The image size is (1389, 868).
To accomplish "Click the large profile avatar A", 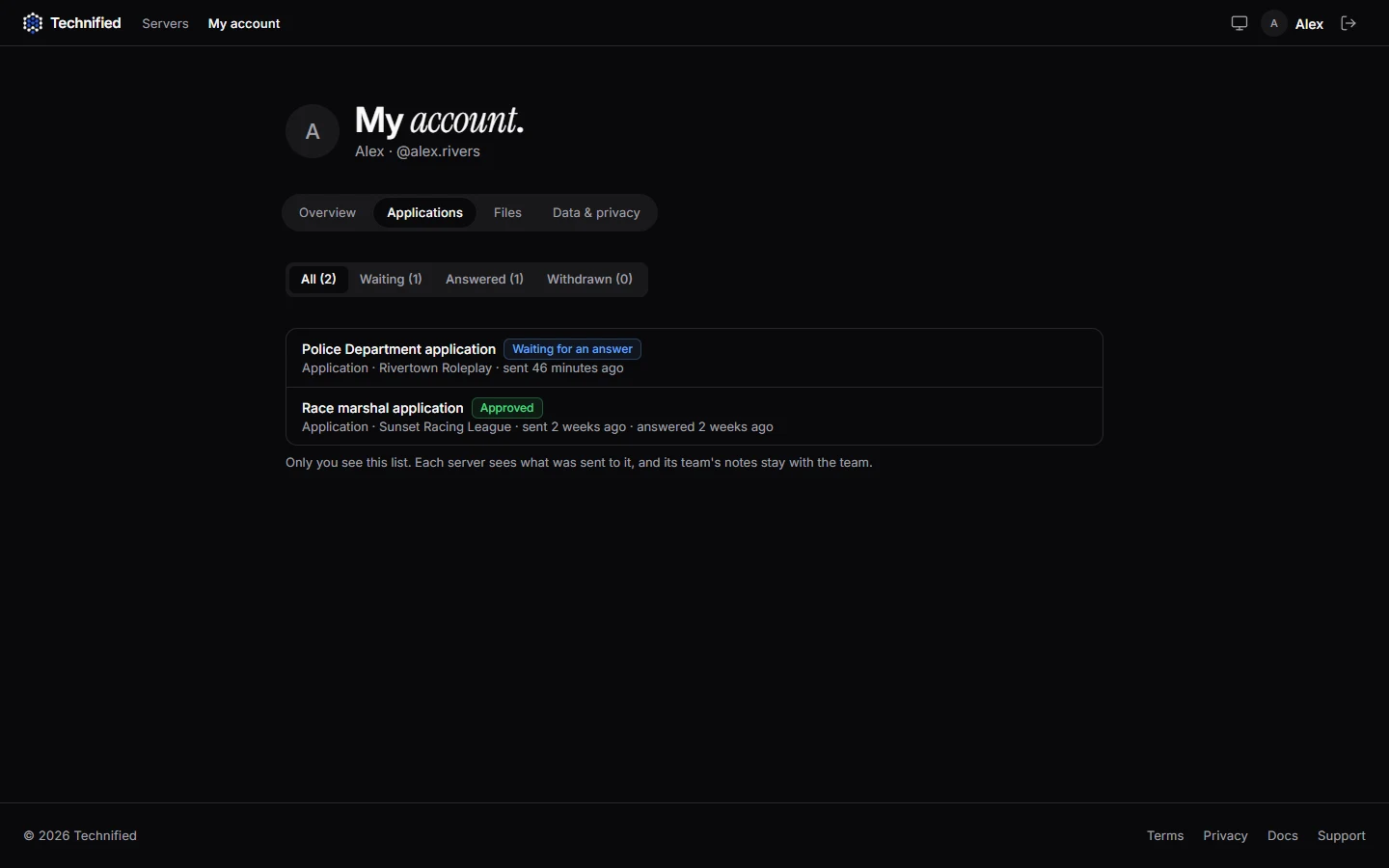I will pyautogui.click(x=313, y=131).
